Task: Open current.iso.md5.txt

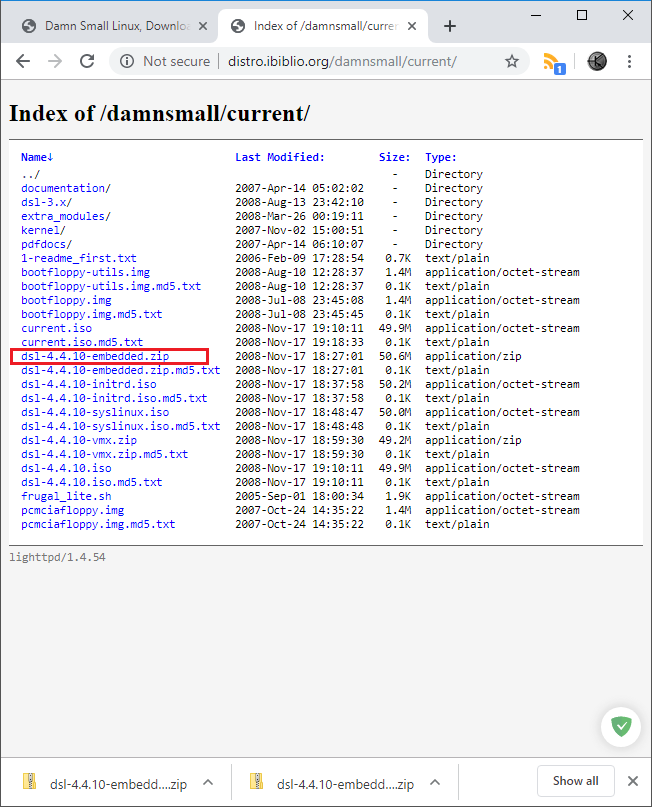Action: [x=82, y=342]
